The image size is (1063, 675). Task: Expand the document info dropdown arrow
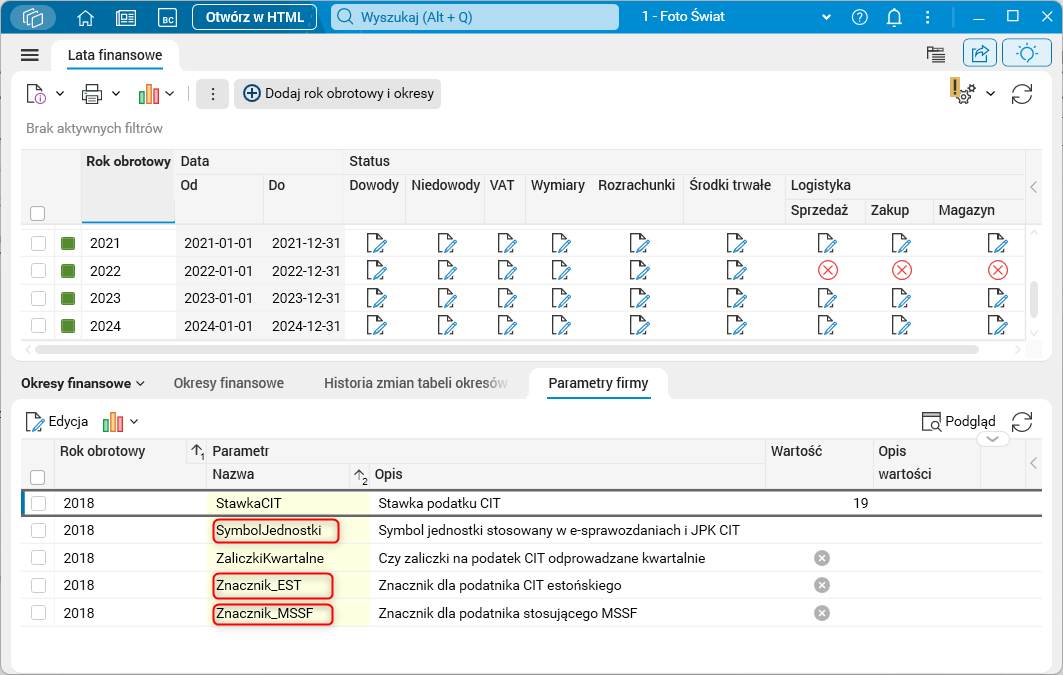pyautogui.click(x=60, y=94)
